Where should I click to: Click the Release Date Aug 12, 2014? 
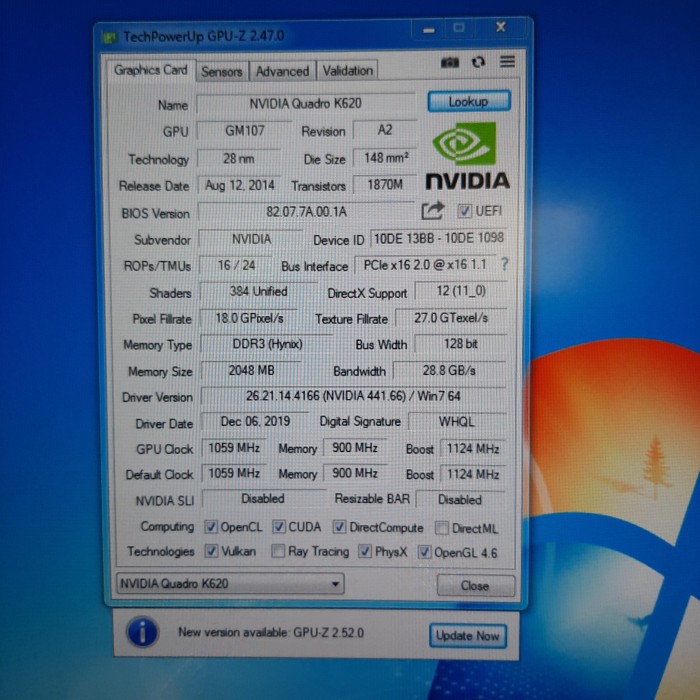pyautogui.click(x=239, y=185)
